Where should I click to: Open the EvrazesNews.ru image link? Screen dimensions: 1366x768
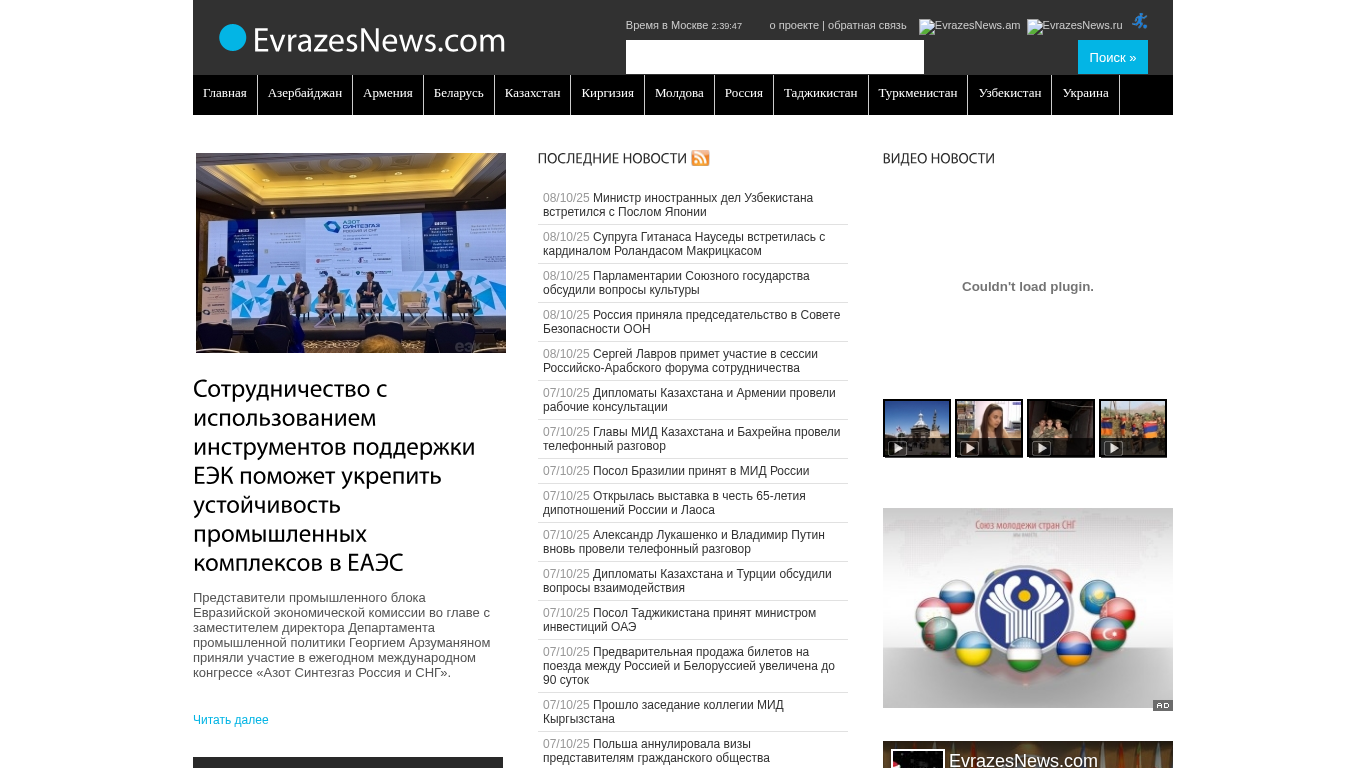pos(1075,26)
